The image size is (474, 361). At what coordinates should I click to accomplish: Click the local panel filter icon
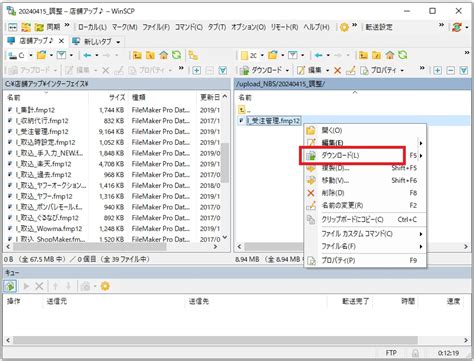tap(61, 55)
